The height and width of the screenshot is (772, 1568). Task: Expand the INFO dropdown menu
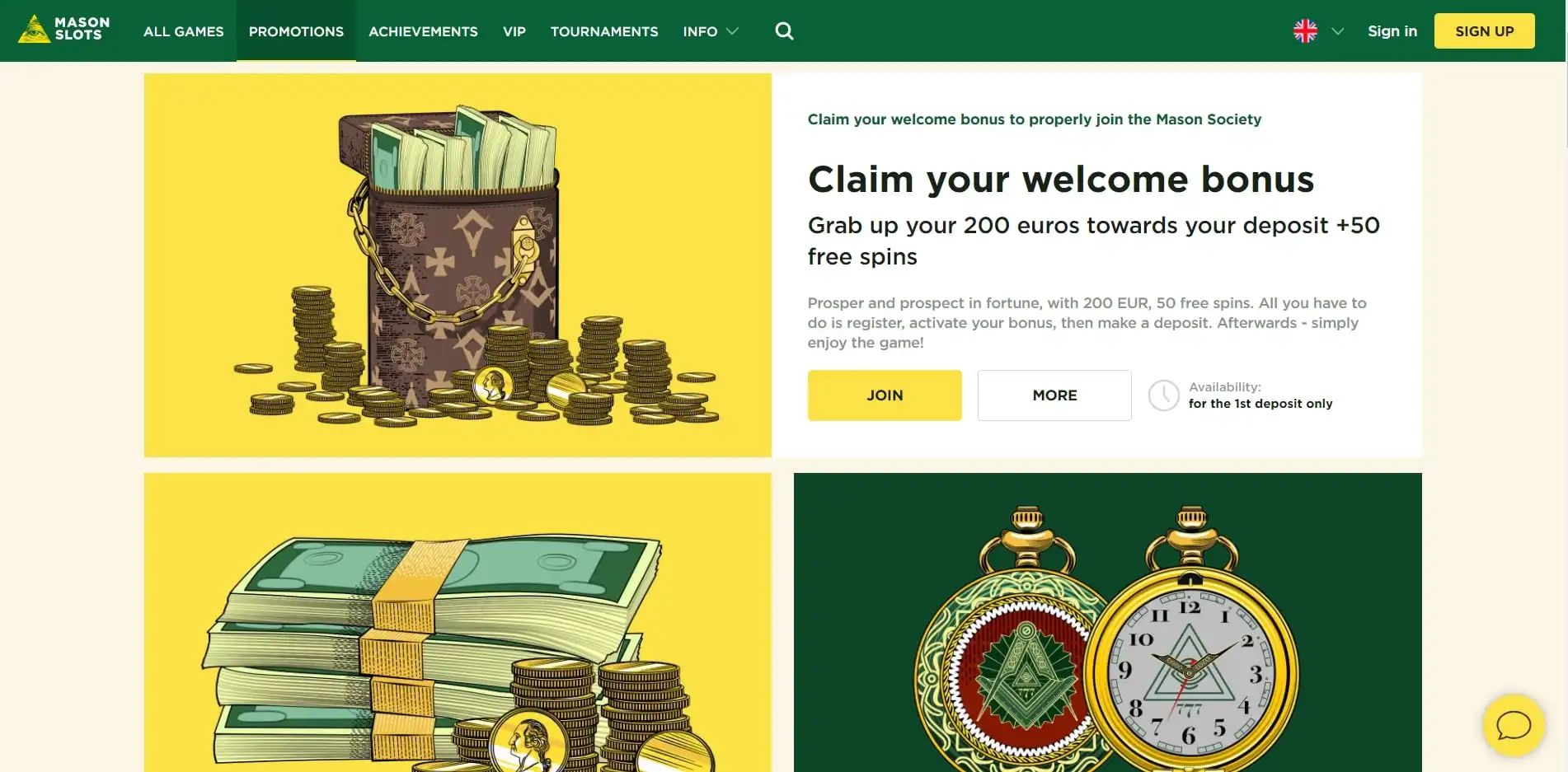[711, 31]
